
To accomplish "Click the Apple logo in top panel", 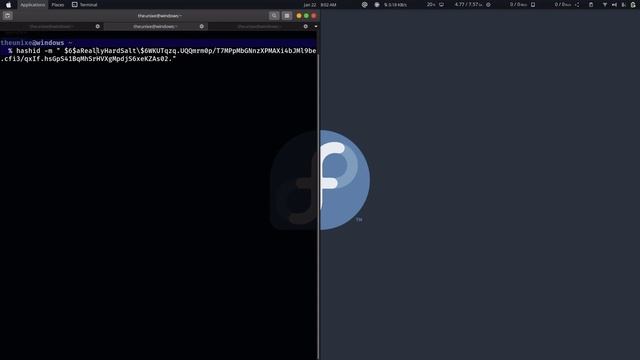I will point(8,5).
